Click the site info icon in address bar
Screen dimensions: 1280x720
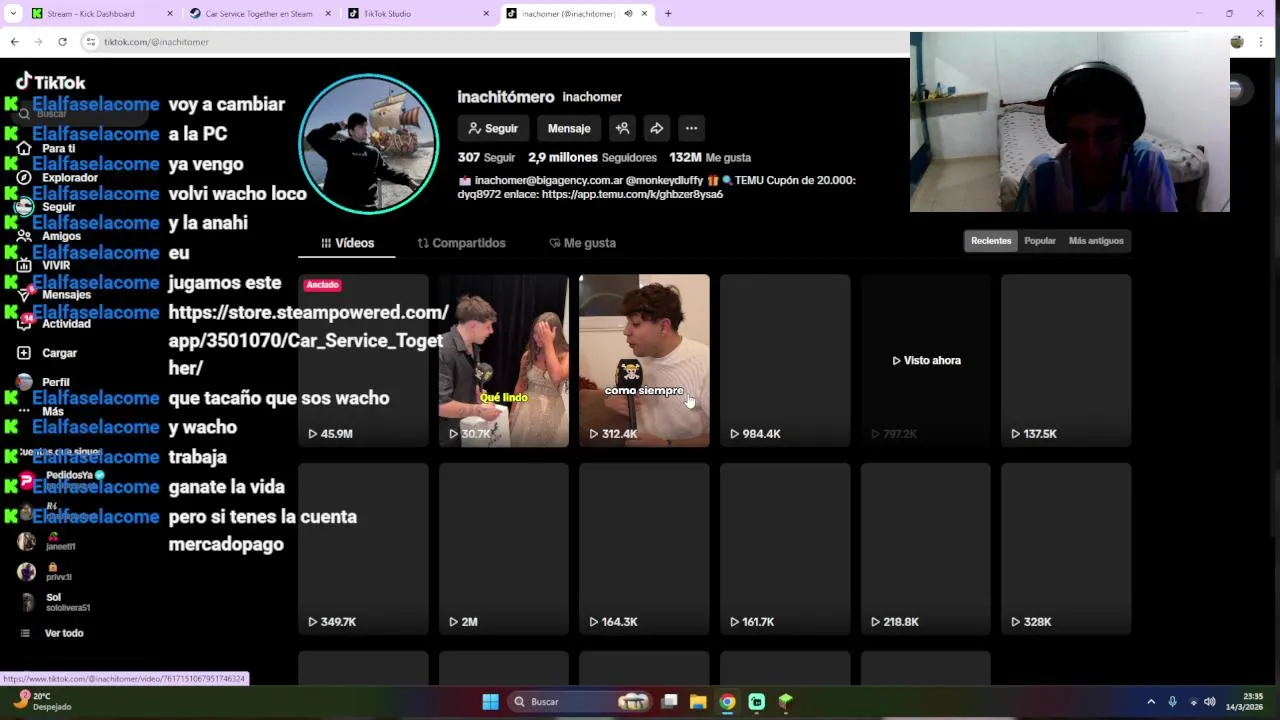(x=91, y=42)
